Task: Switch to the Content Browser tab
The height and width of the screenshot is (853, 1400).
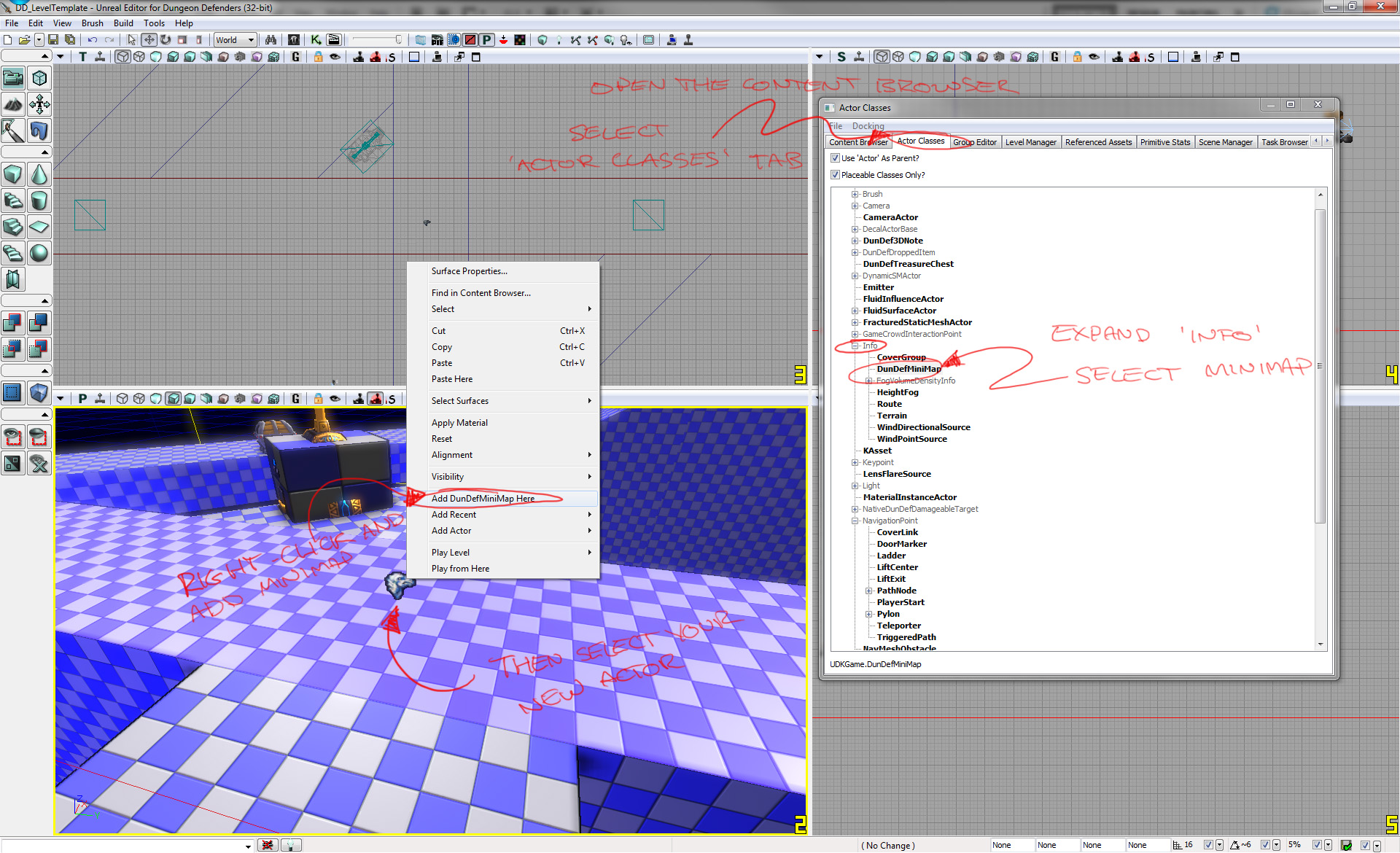Action: [x=858, y=142]
